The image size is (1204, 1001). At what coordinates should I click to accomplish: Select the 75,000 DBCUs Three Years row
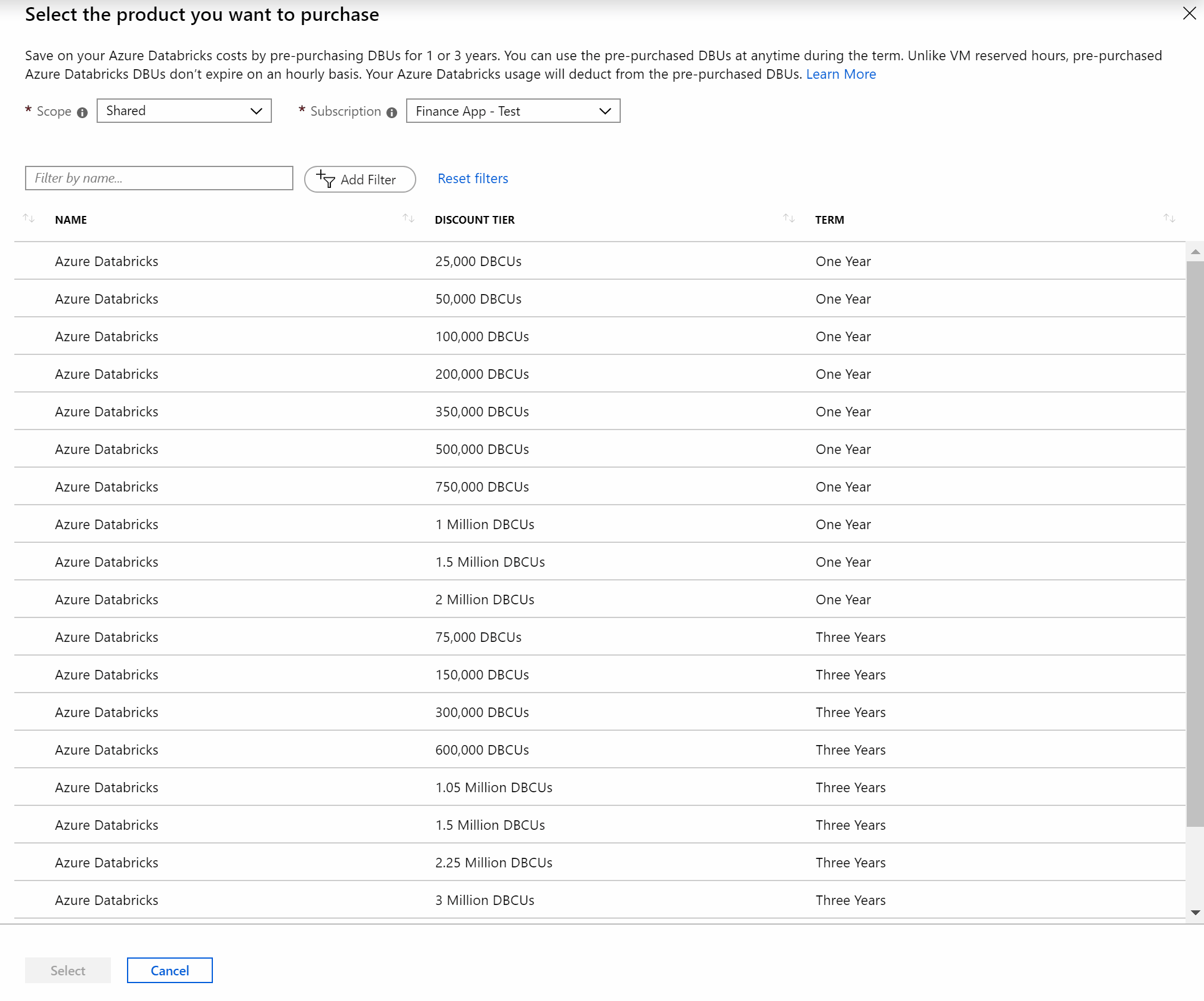(x=600, y=637)
